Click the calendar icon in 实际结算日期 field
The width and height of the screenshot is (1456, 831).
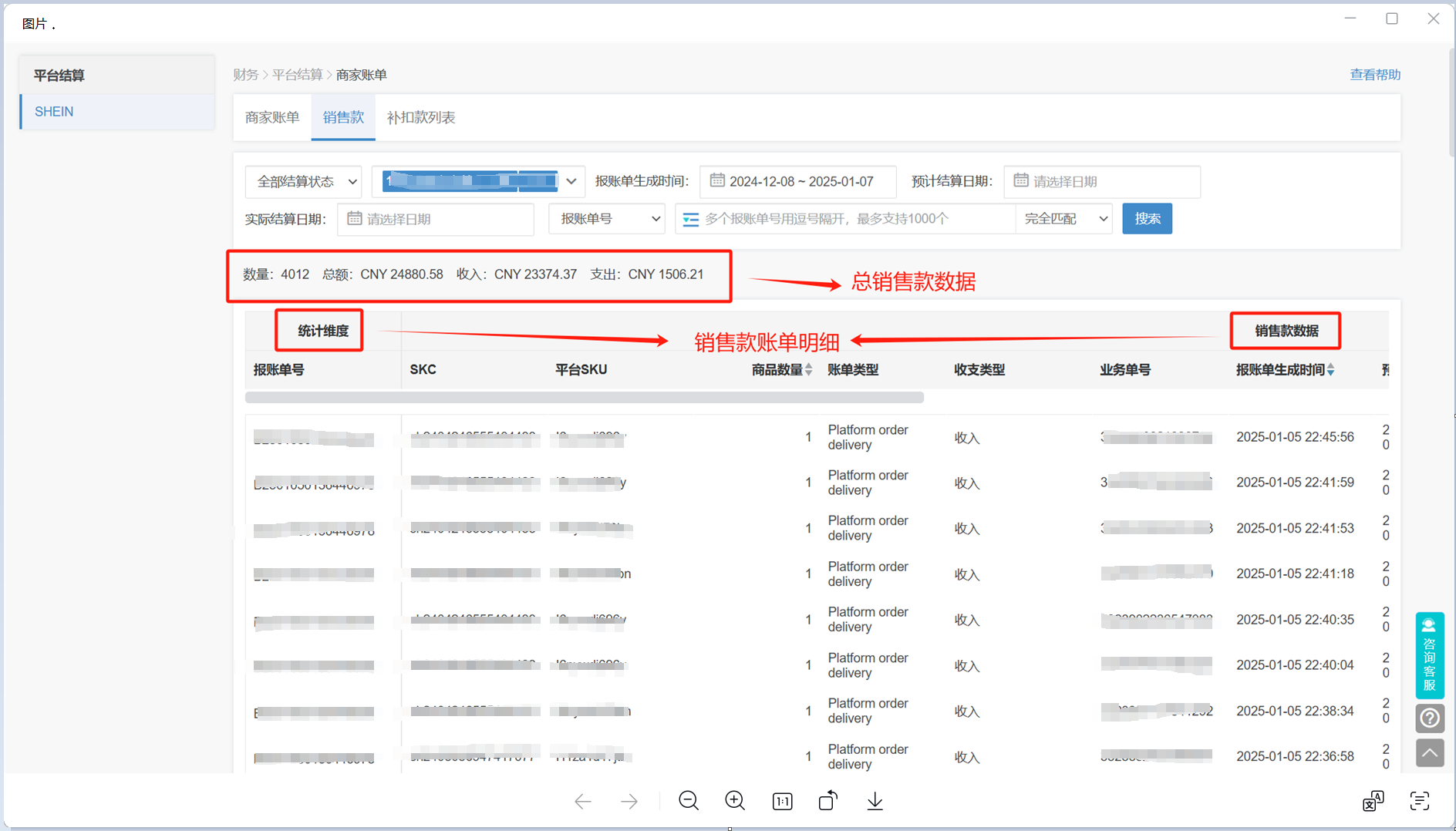tap(355, 219)
